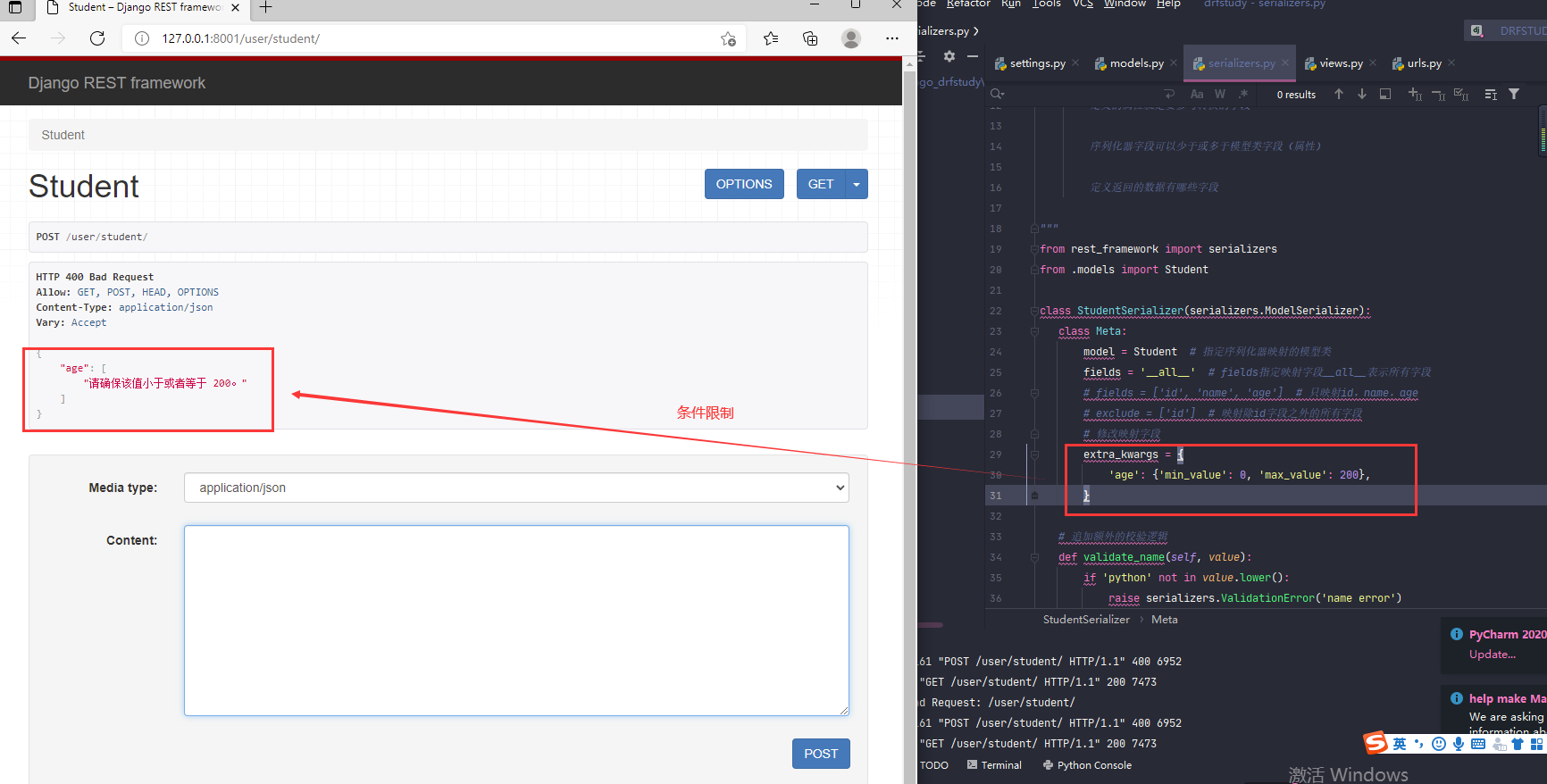Open browser Collections icon
Image resolution: width=1547 pixels, height=784 pixels.
(810, 38)
